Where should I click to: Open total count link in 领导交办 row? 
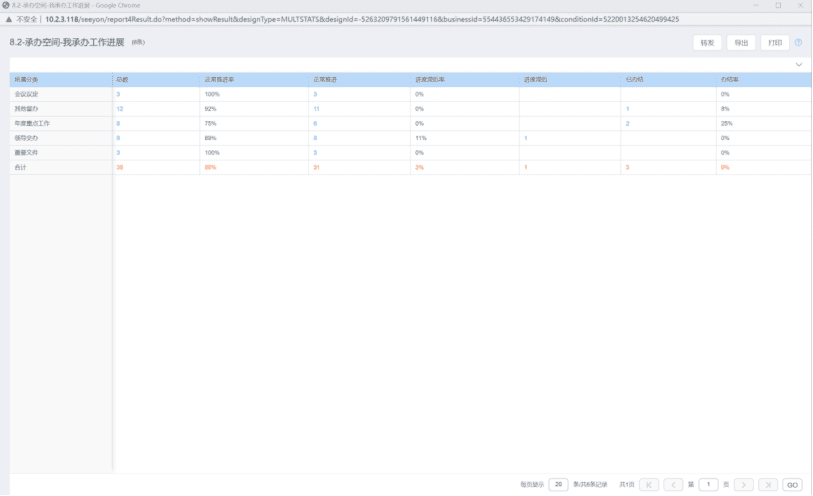tap(118, 138)
